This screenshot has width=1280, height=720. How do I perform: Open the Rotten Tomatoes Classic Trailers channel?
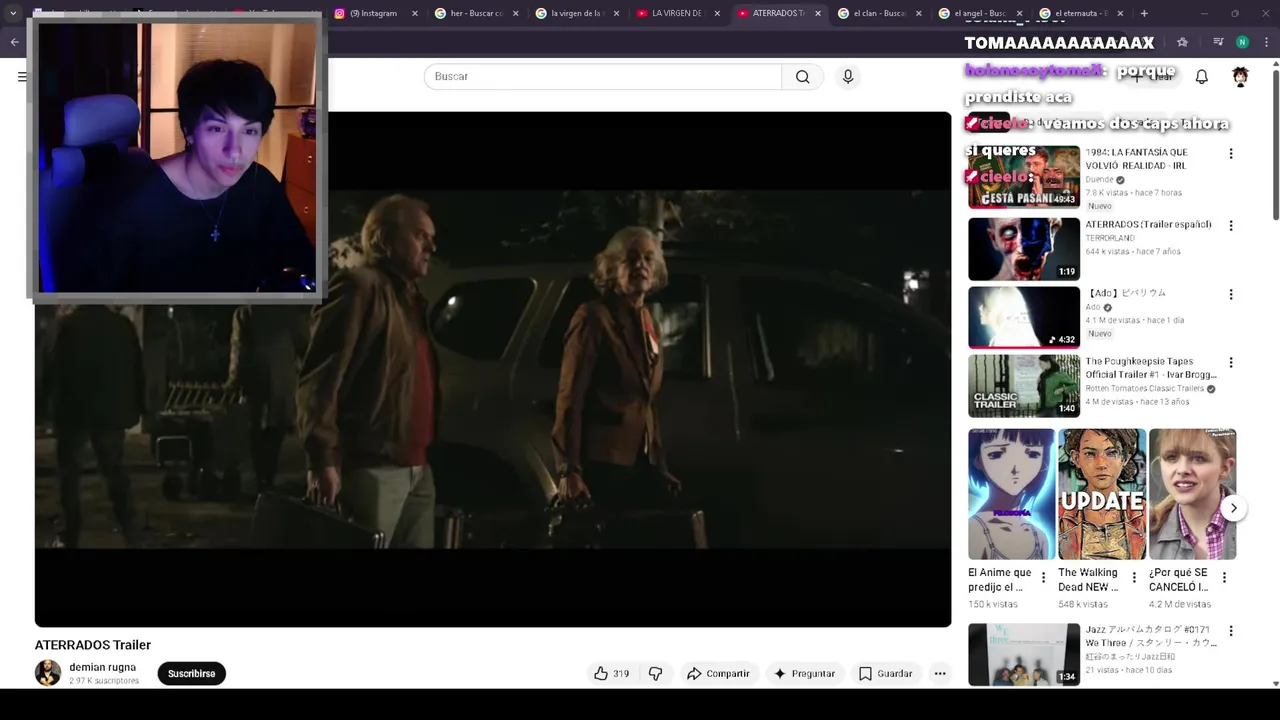pos(1144,389)
